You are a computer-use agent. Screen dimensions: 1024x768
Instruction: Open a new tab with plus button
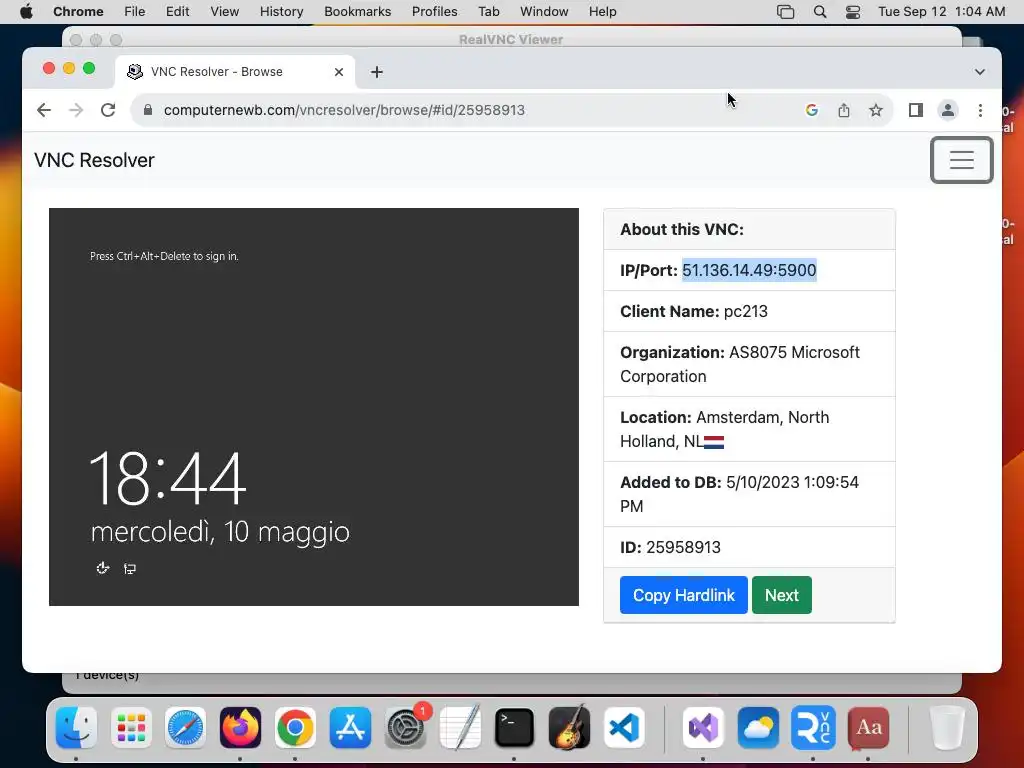377,72
